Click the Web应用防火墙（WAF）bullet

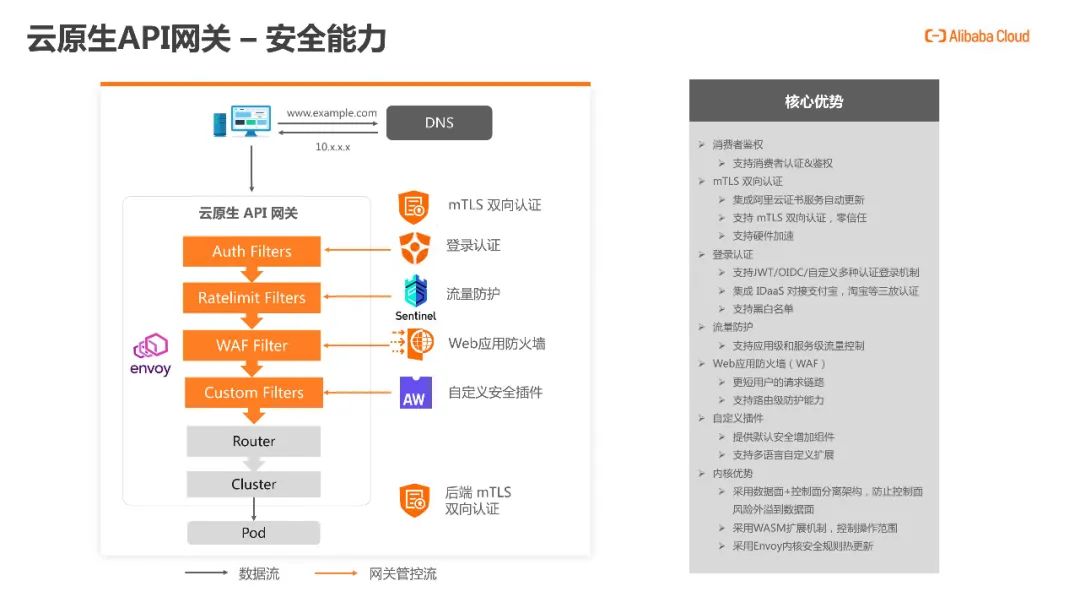(769, 364)
